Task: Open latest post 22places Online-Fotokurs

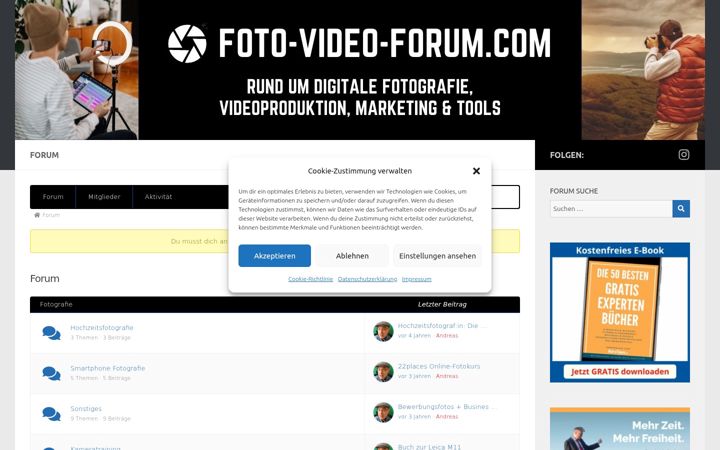Action: click(439, 366)
